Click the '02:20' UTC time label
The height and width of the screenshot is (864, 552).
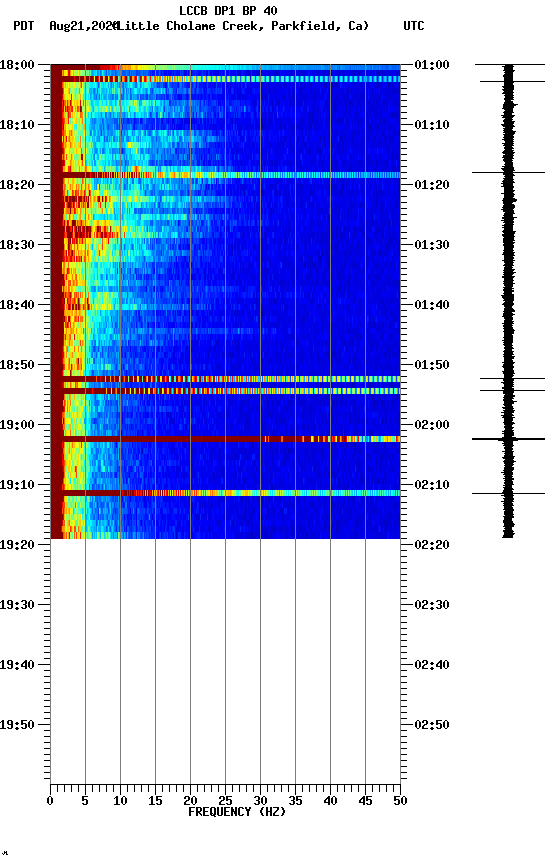[x=432, y=545]
